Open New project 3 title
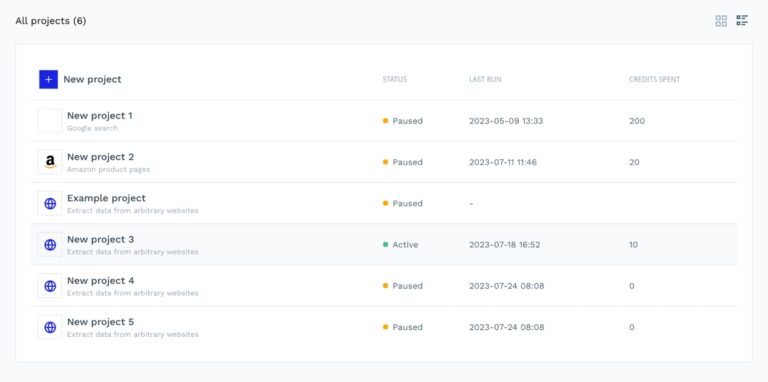This screenshot has width=768, height=382. 100,239
